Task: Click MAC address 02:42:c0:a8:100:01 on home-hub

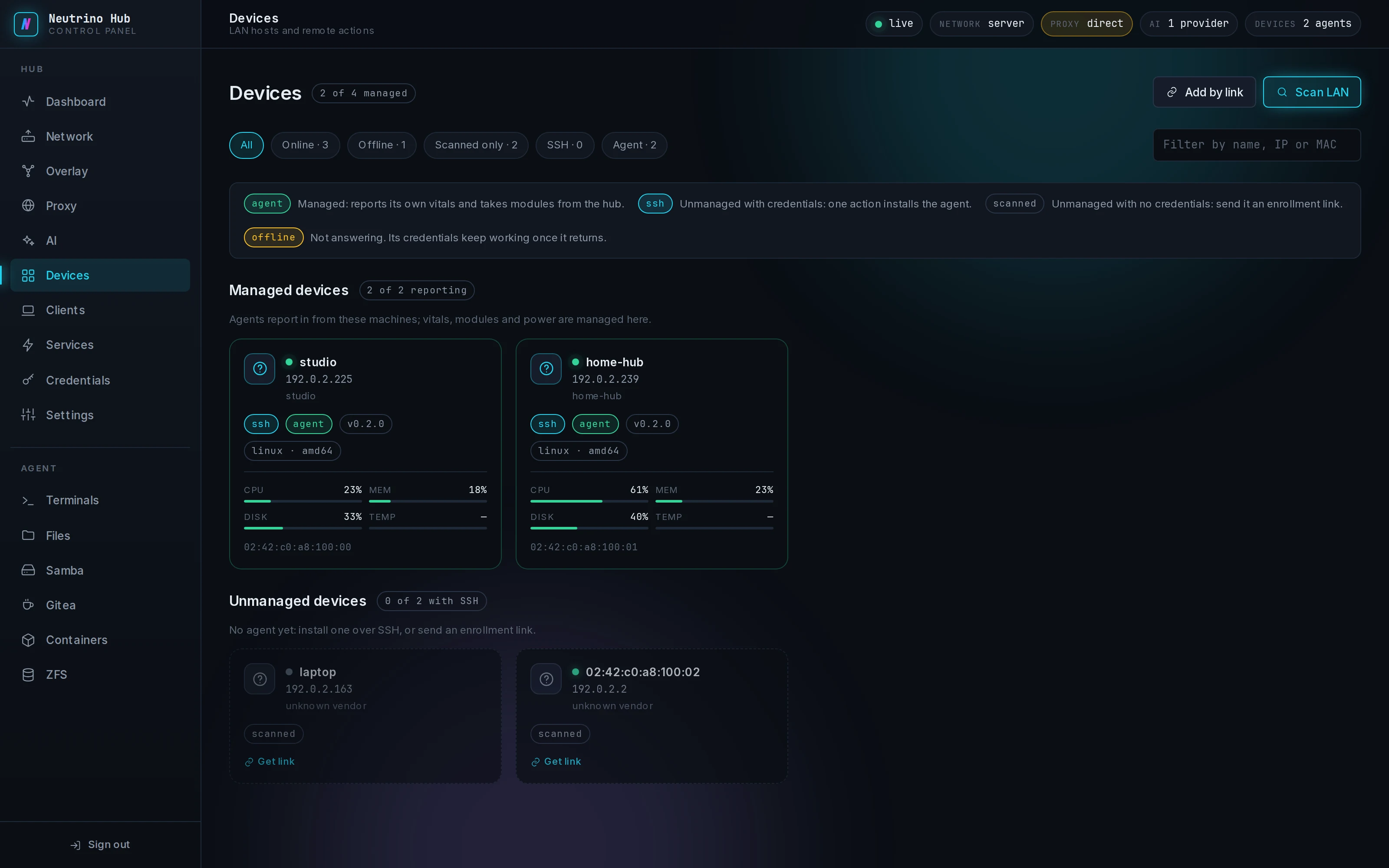Action: tap(584, 548)
